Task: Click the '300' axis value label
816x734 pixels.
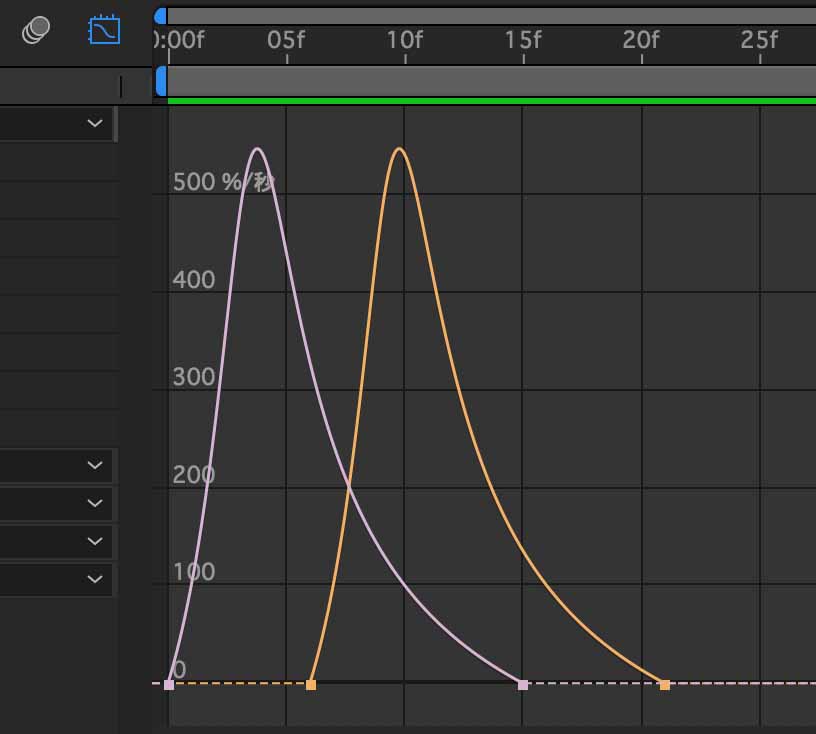Action: tap(194, 377)
